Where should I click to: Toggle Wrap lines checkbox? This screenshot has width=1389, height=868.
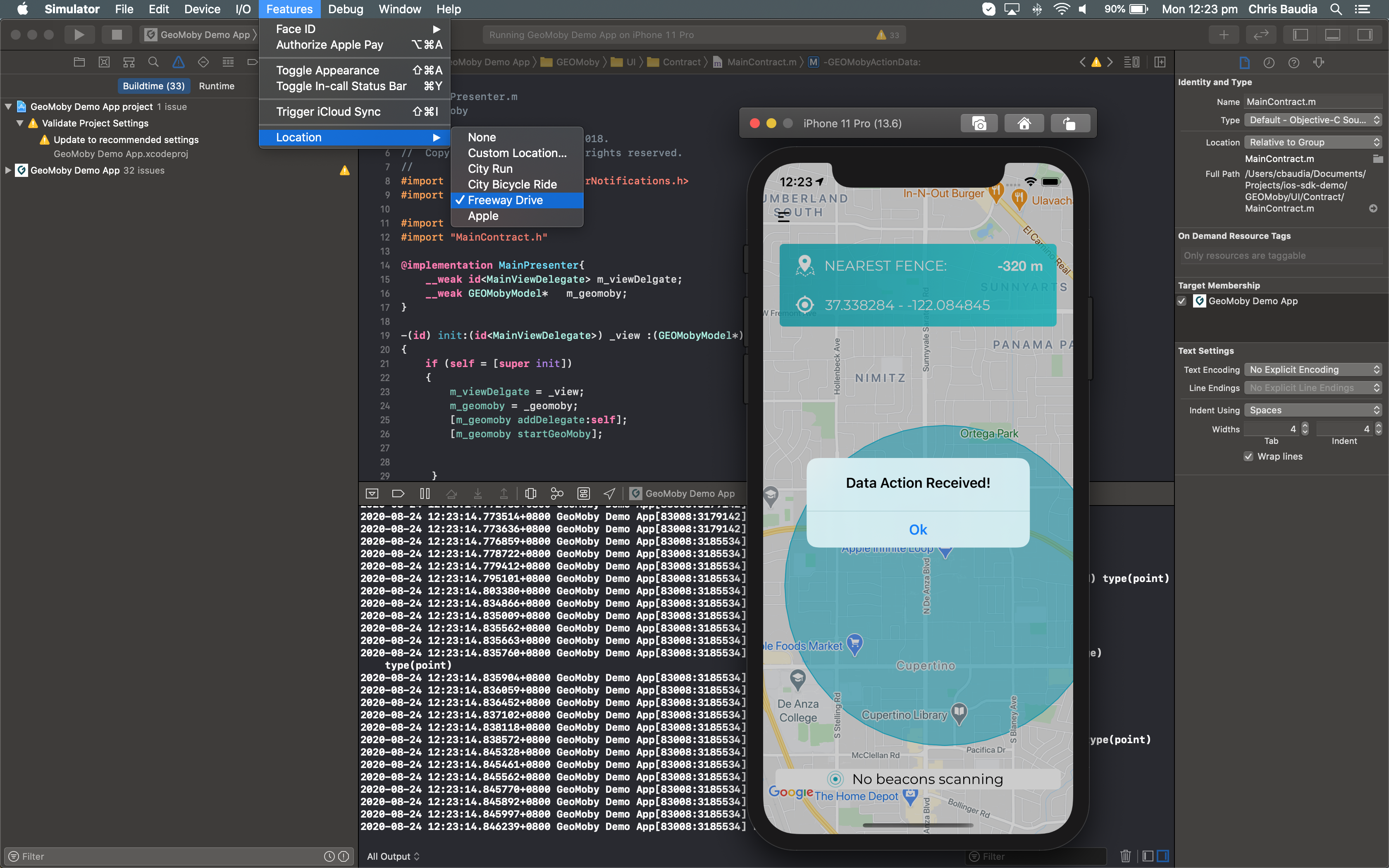click(x=1248, y=456)
